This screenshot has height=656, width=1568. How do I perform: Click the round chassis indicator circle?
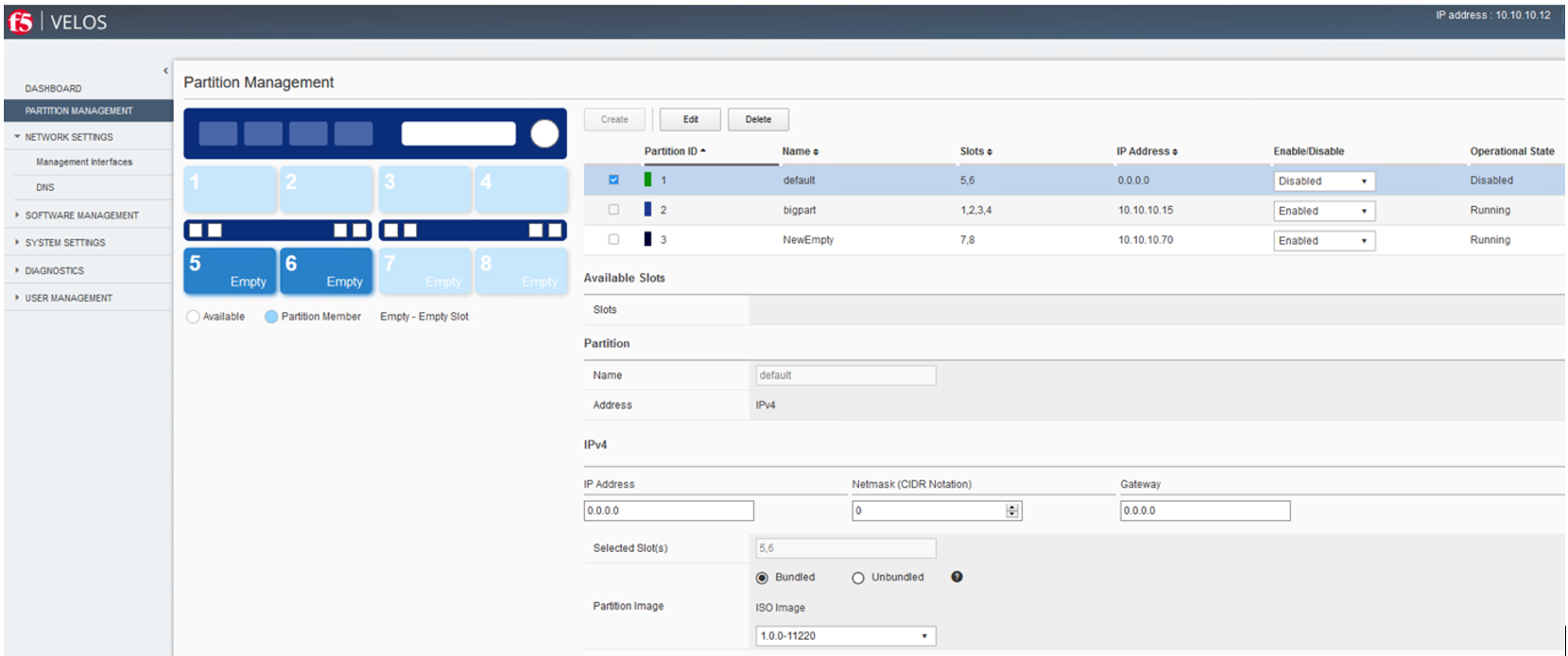click(x=544, y=133)
